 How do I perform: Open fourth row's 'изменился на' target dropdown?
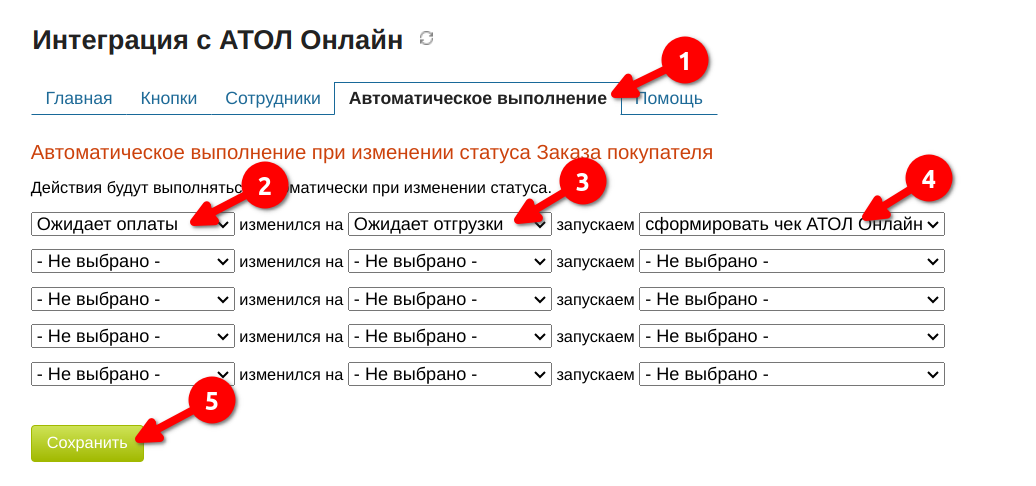[450, 336]
